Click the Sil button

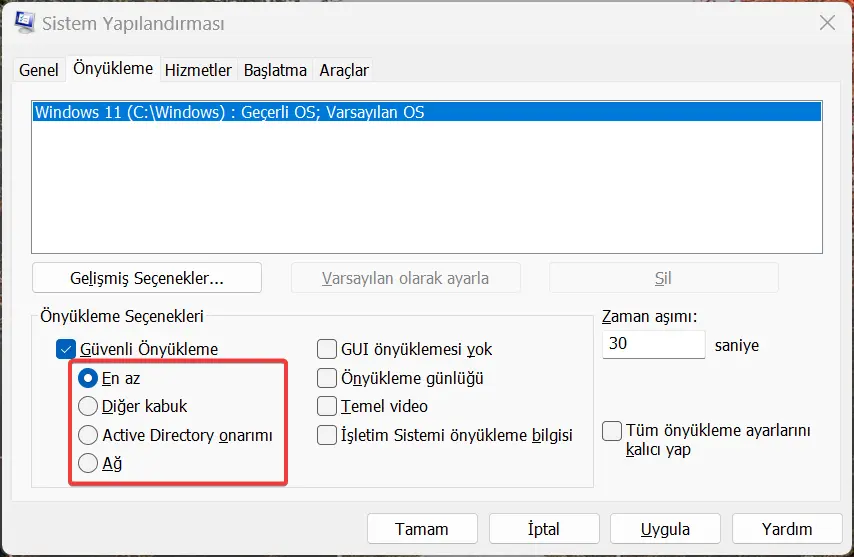663,278
